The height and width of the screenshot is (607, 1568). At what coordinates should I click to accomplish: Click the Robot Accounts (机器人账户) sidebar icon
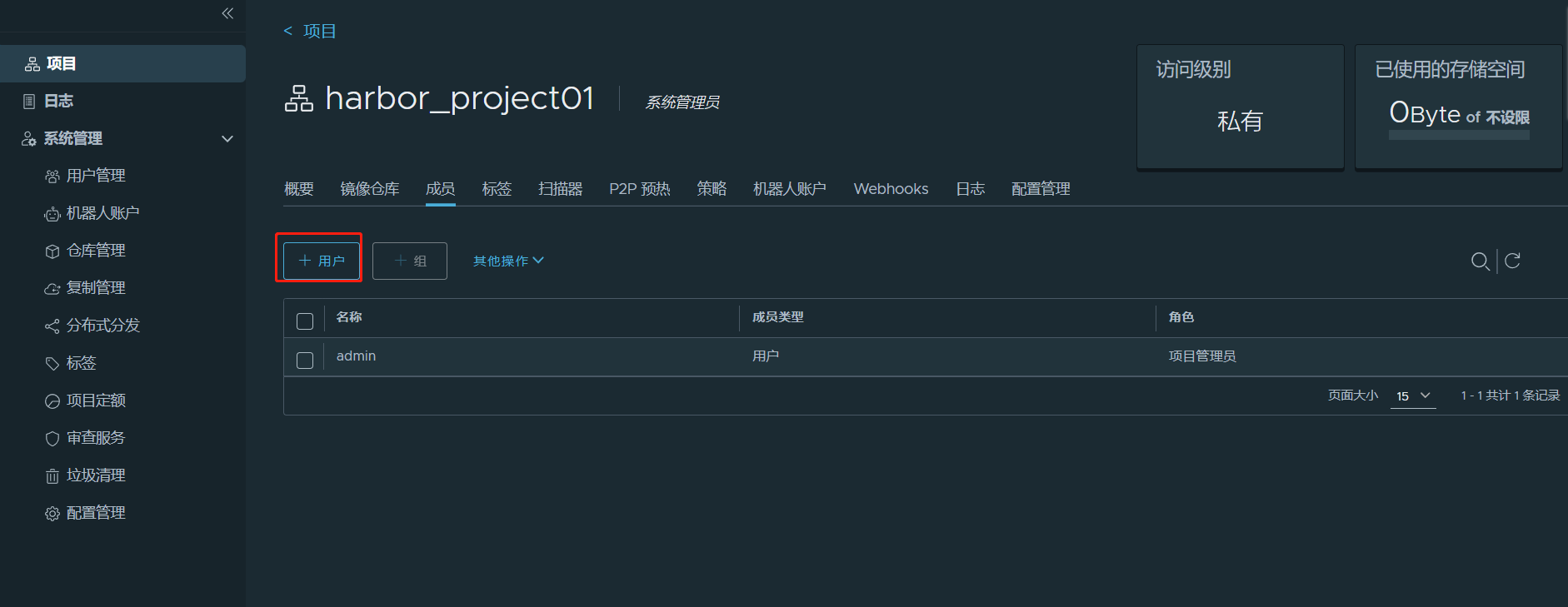point(52,214)
